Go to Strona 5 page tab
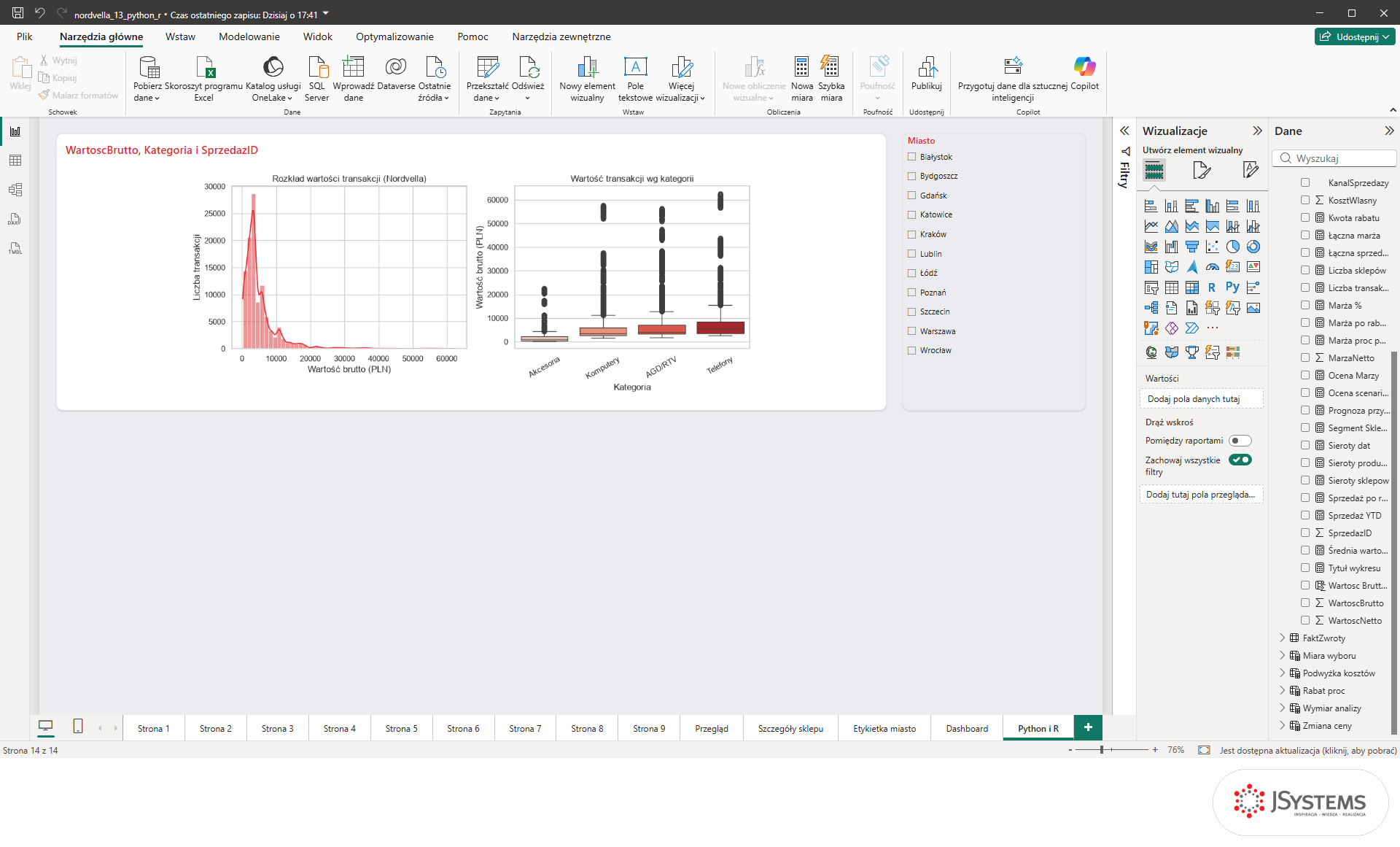Screen dimensions: 1400x847 (x=402, y=728)
